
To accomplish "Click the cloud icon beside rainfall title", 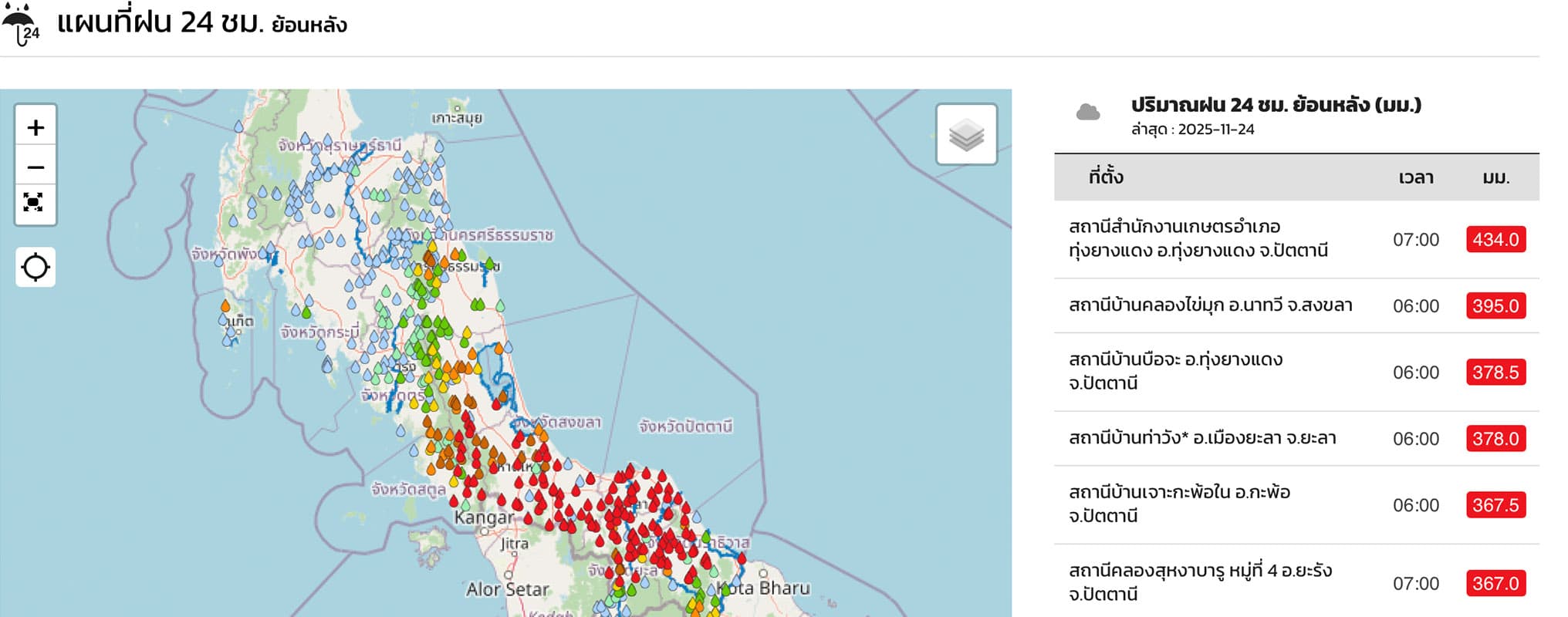I will pos(1088,113).
